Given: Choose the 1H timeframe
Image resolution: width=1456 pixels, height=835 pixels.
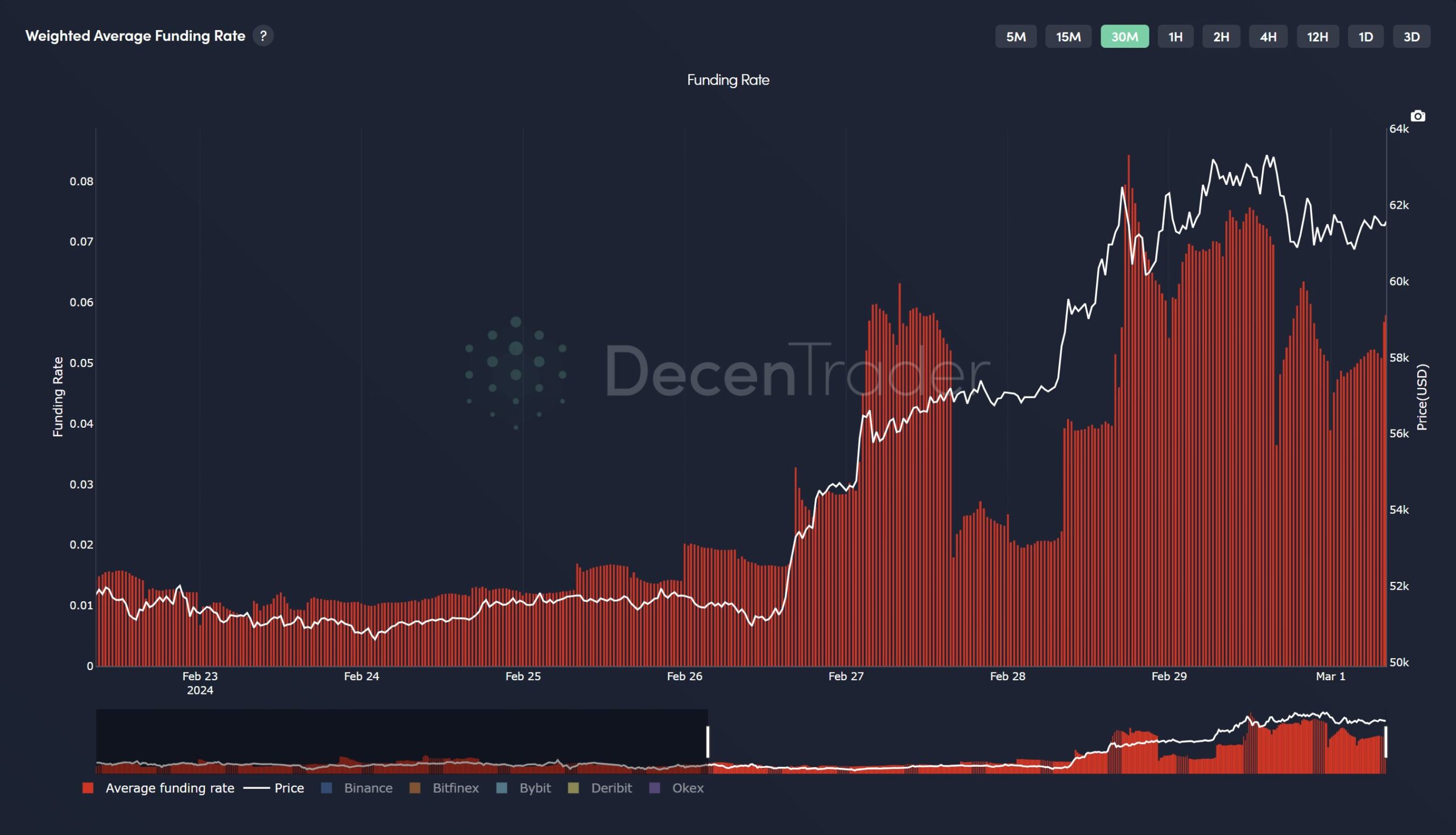Looking at the screenshot, I should pyautogui.click(x=1175, y=37).
